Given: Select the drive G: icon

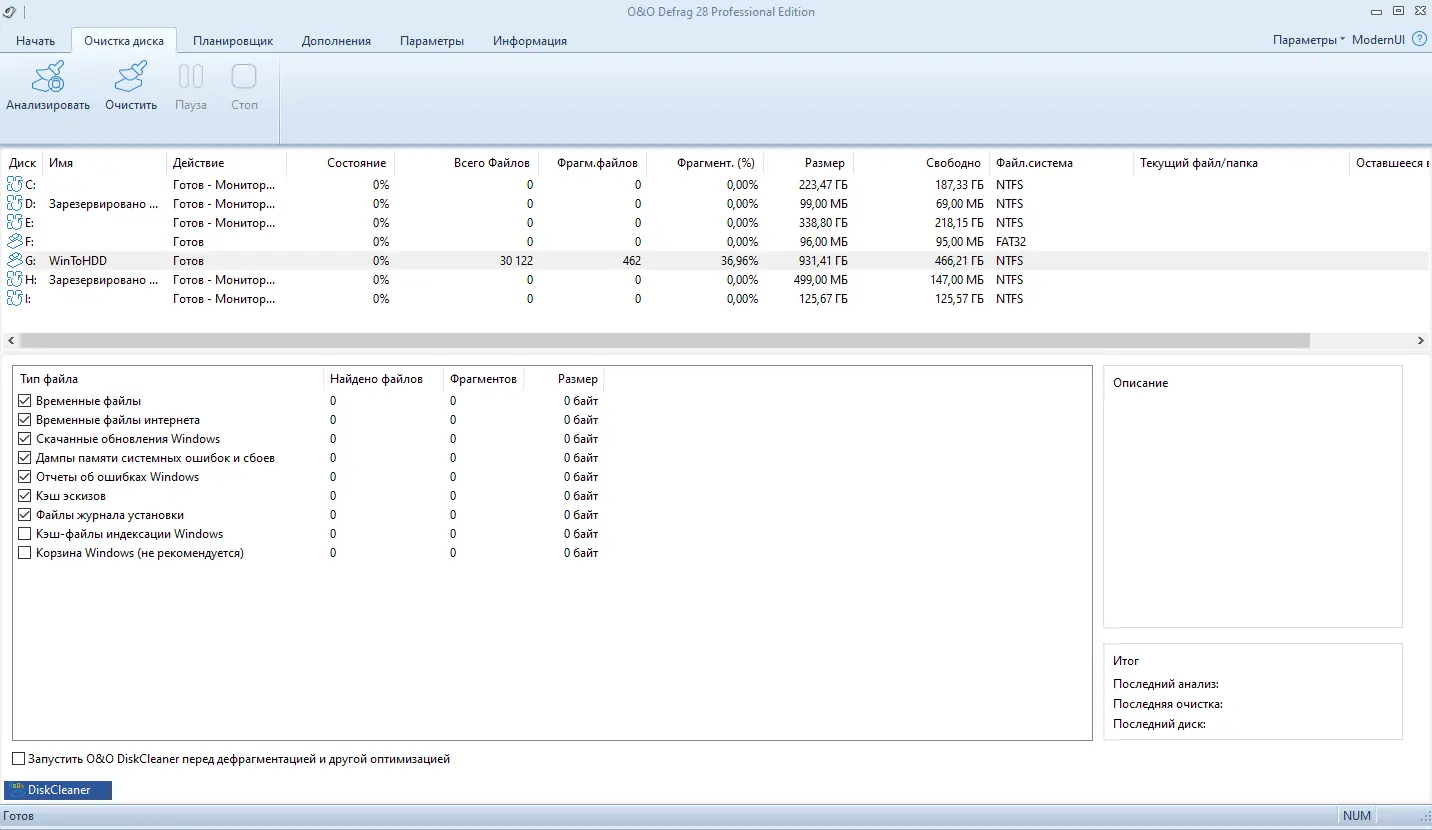Looking at the screenshot, I should pyautogui.click(x=14, y=260).
